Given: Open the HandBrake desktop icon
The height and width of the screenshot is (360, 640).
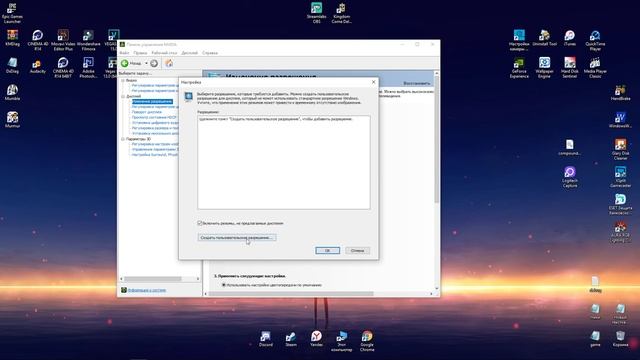Looking at the screenshot, I should pyautogui.click(x=620, y=93).
